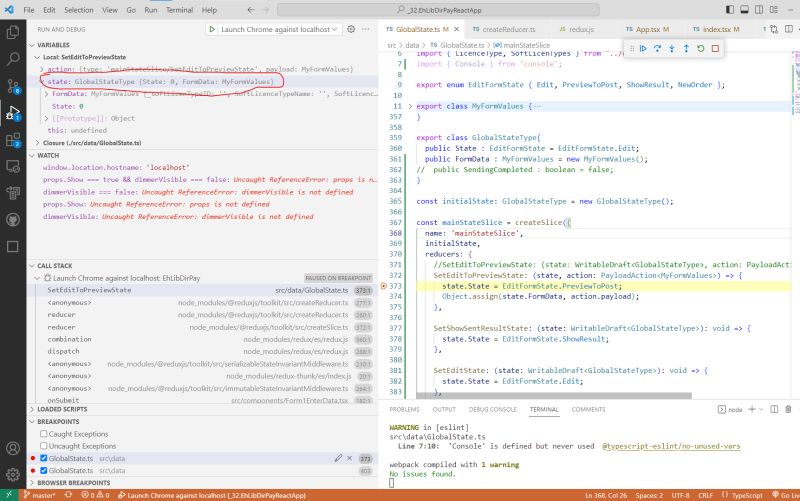Stop the debug session
Screen dimensions: 800x501
(715, 48)
